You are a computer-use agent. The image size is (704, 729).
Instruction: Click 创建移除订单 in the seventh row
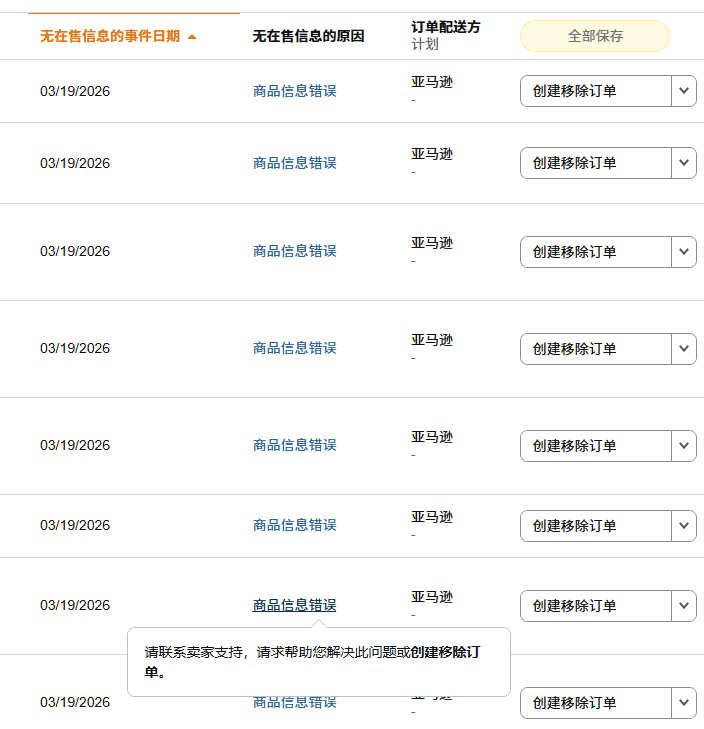(595, 605)
